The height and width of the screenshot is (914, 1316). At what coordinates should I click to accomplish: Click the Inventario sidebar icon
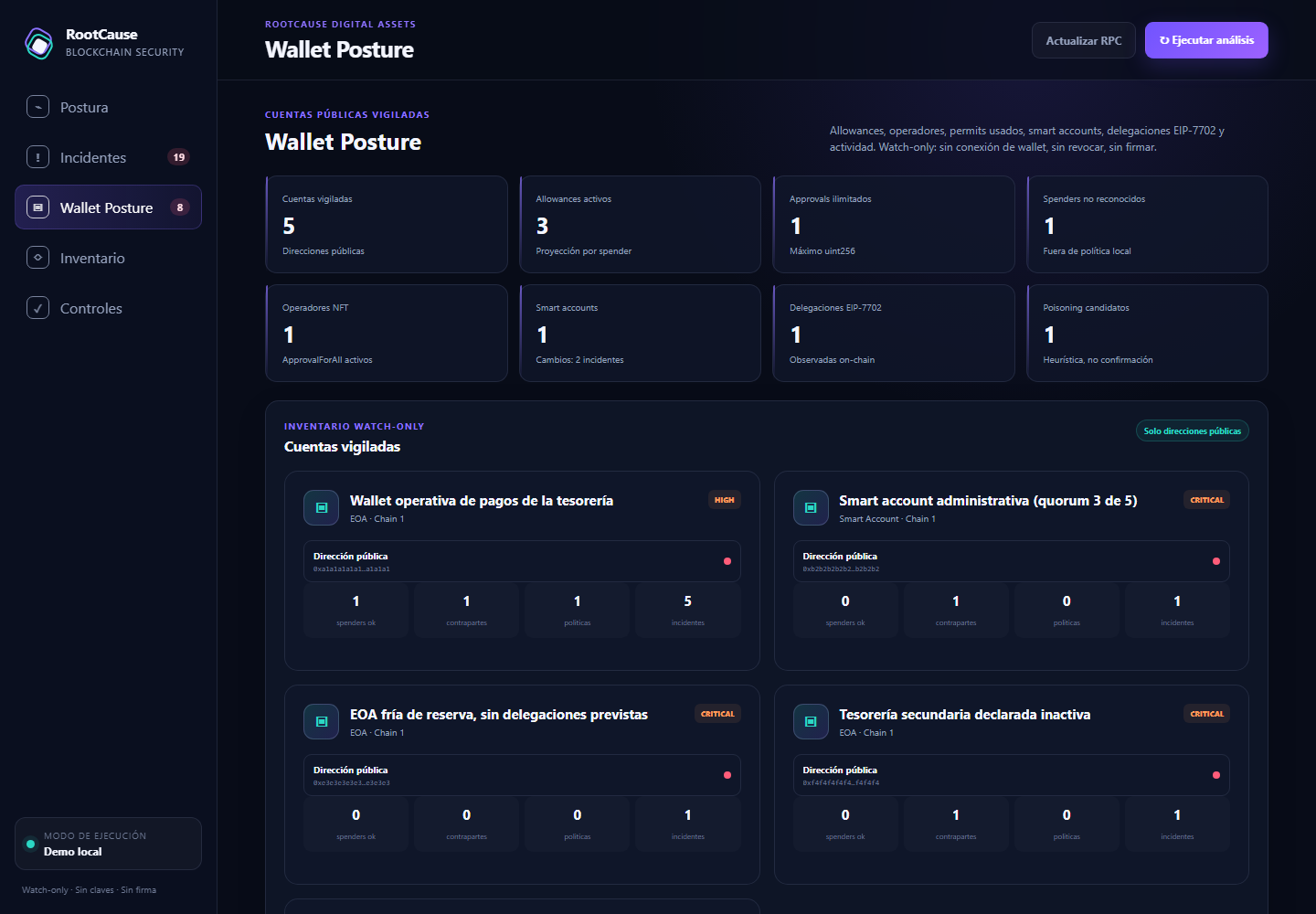37,258
